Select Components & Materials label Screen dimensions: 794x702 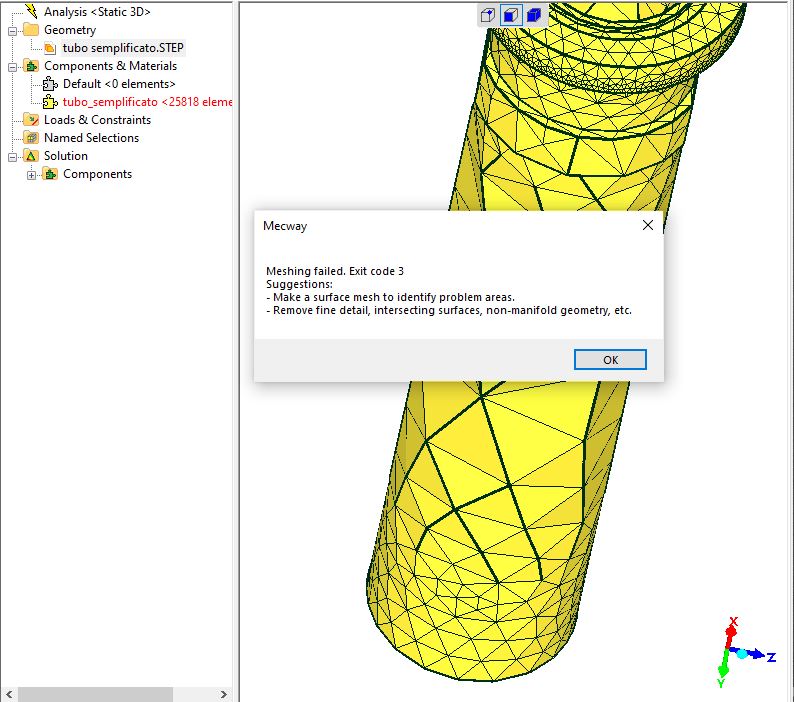pos(110,66)
